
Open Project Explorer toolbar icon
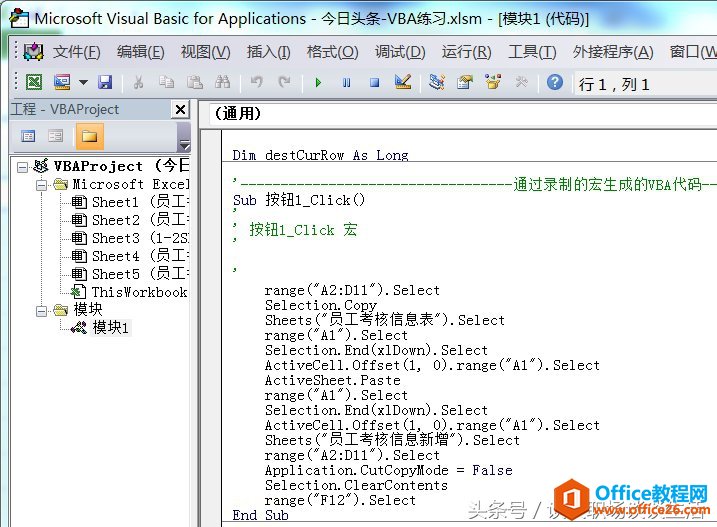[437, 82]
